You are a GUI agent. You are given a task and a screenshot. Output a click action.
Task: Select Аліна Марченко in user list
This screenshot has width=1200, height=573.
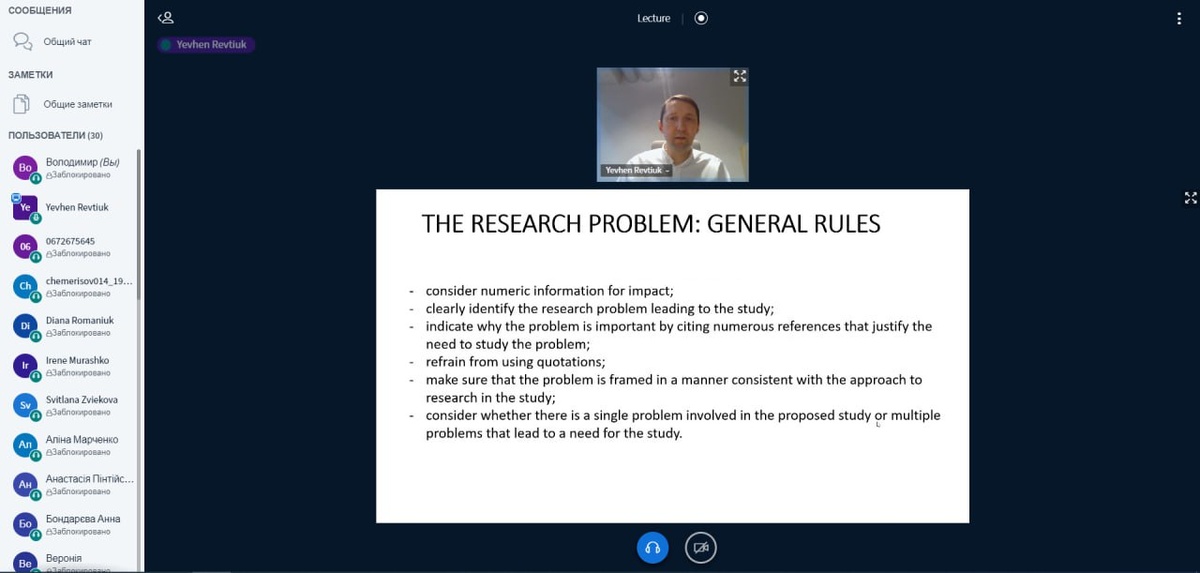pos(70,445)
